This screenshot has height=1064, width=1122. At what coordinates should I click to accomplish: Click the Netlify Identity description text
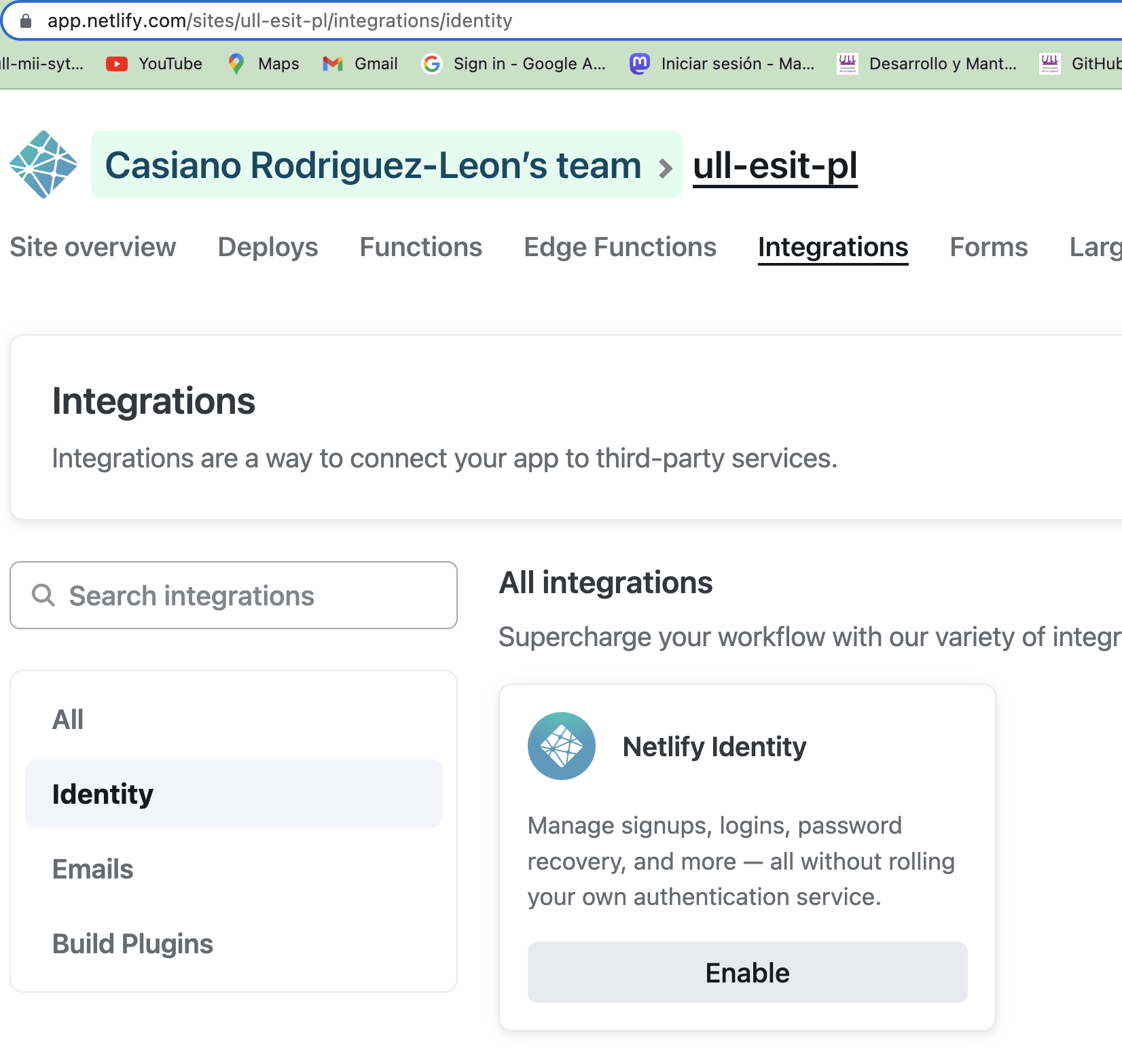(x=741, y=861)
